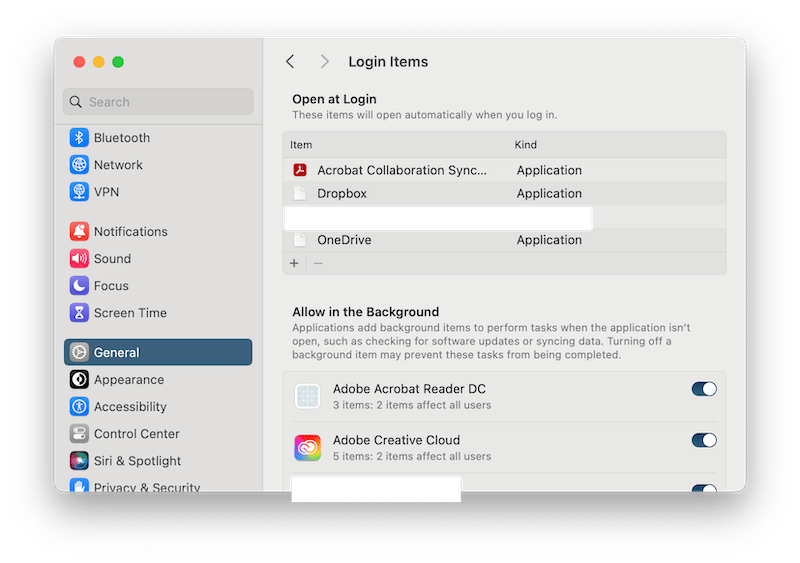This screenshot has height=563, width=800.
Task: Open Control Center settings
Action: tap(158, 433)
